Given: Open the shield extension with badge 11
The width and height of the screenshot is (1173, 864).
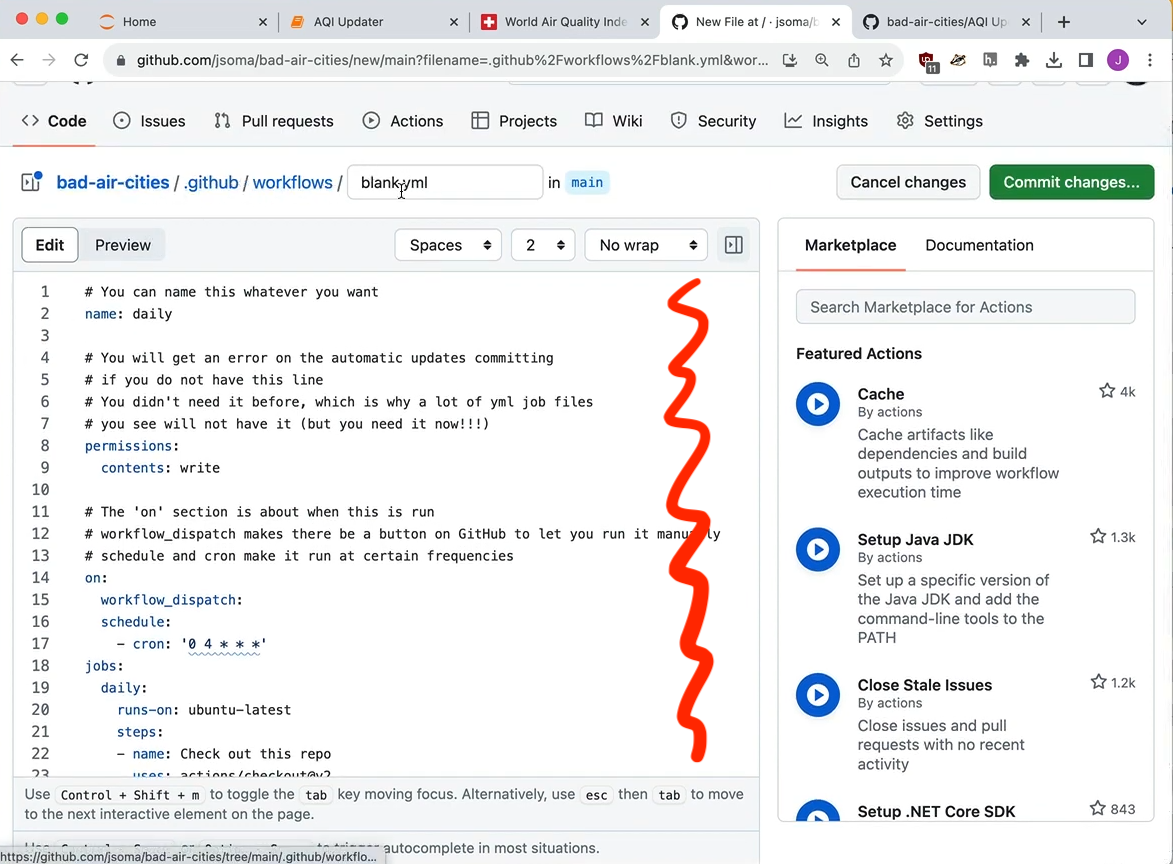Looking at the screenshot, I should [x=928, y=62].
